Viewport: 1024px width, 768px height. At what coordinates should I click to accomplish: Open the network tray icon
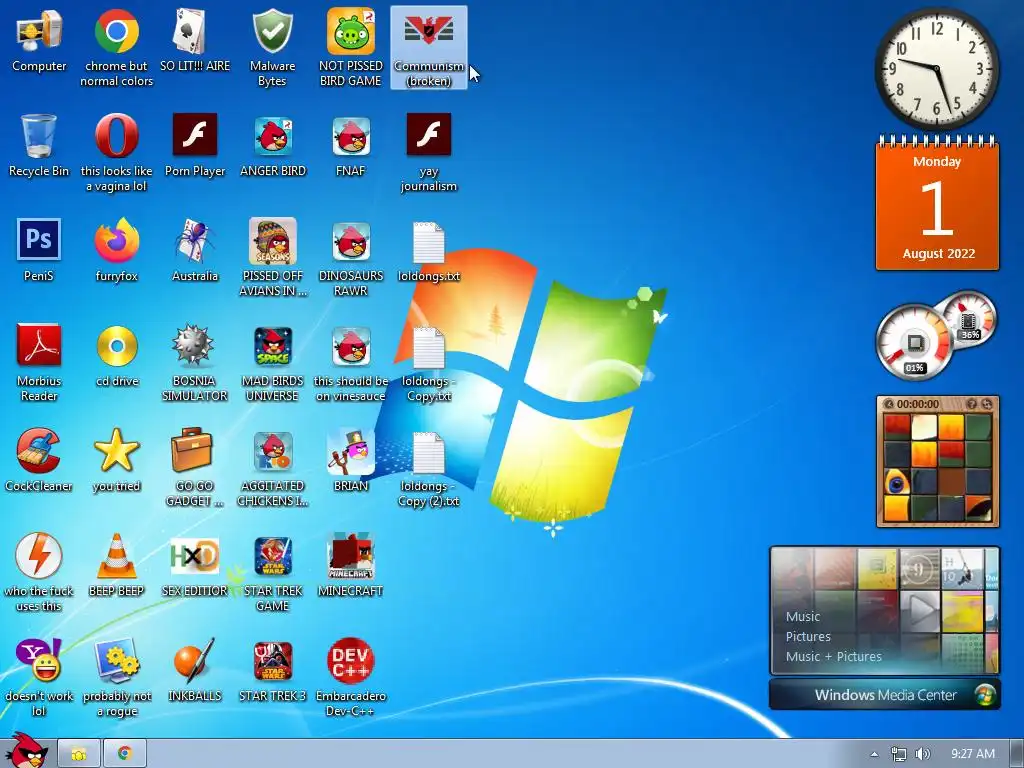(899, 754)
